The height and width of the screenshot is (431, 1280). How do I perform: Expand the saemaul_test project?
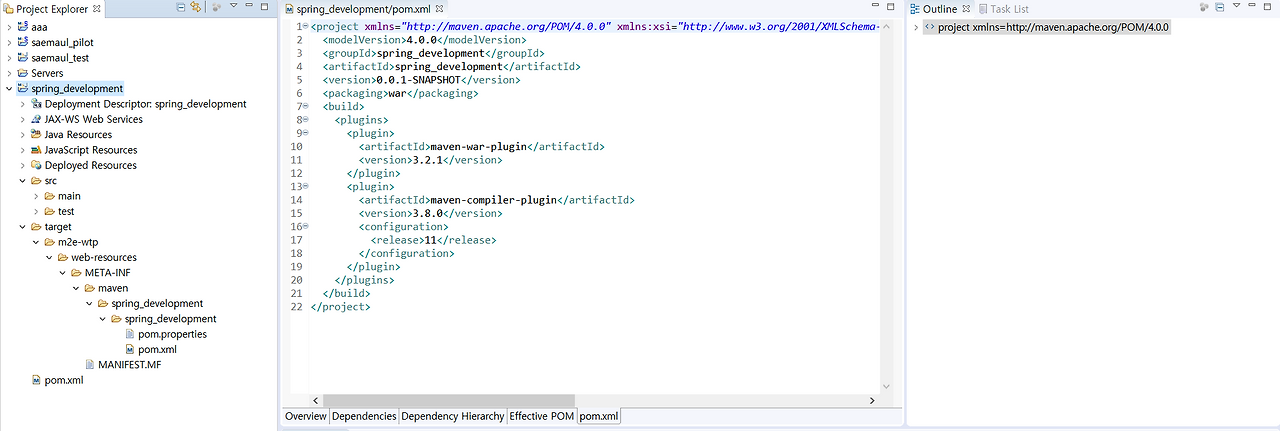pos(9,58)
